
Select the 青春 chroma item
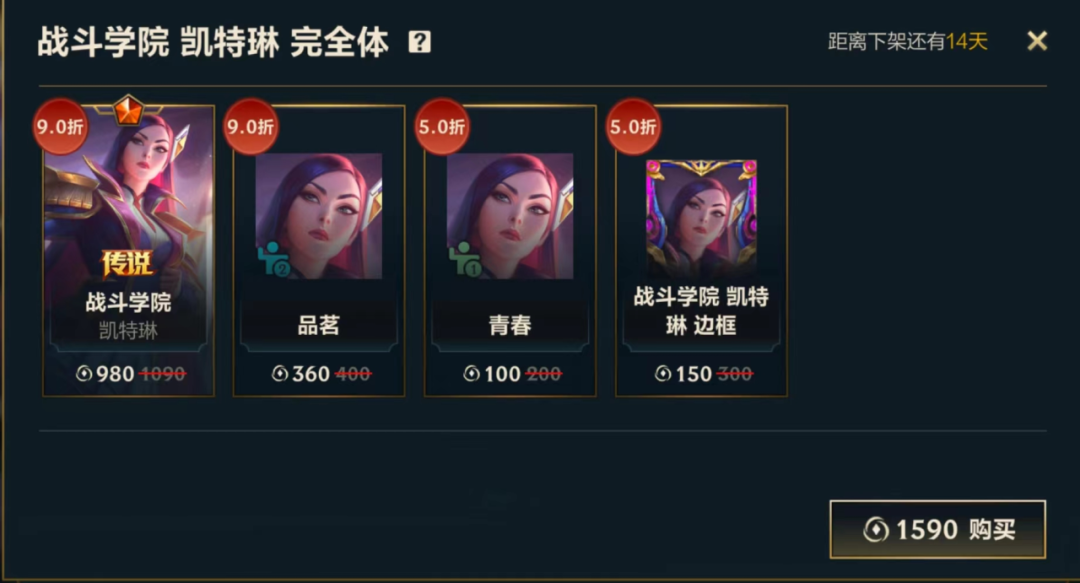(x=510, y=251)
